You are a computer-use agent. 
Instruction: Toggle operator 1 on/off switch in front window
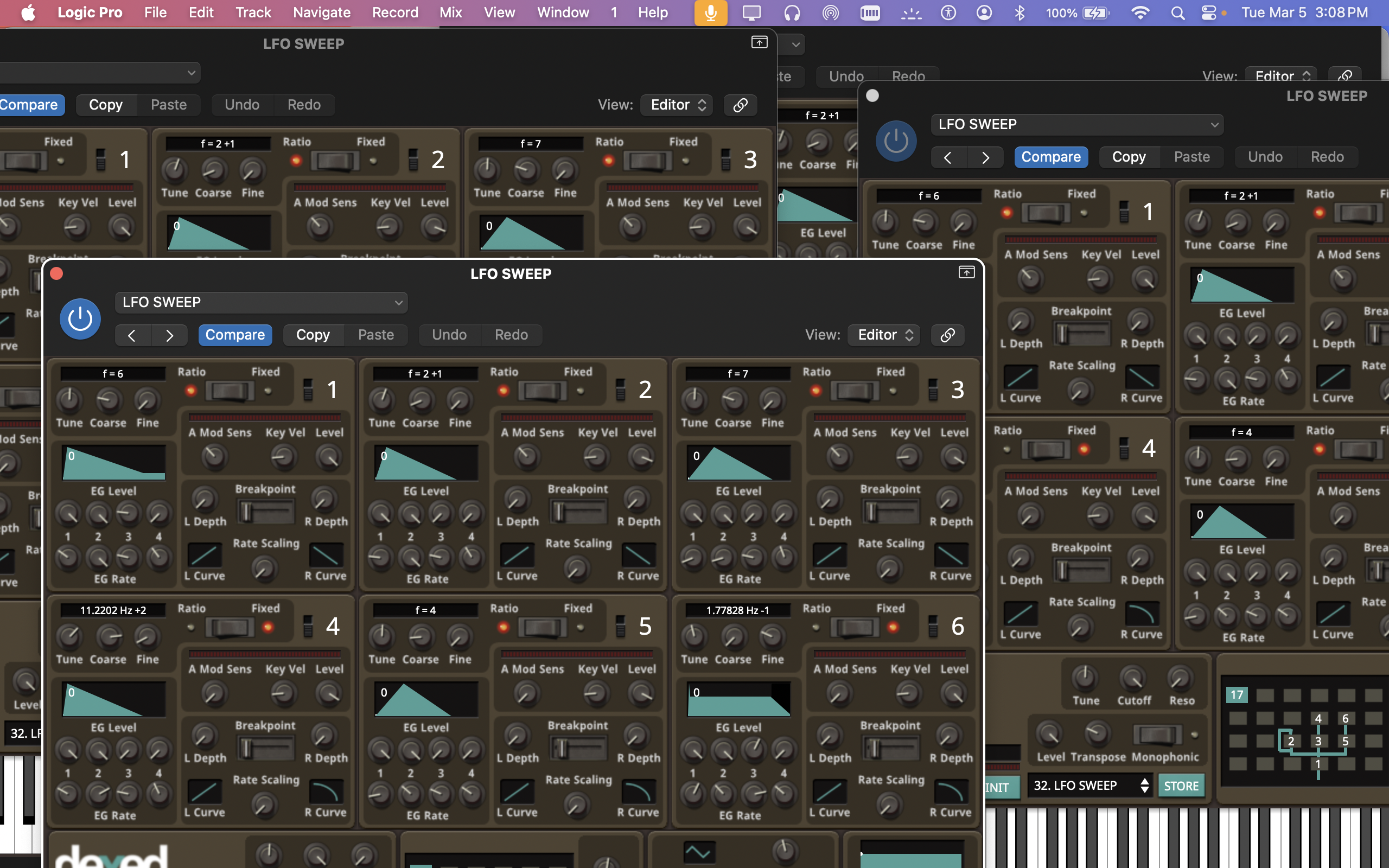pos(308,390)
